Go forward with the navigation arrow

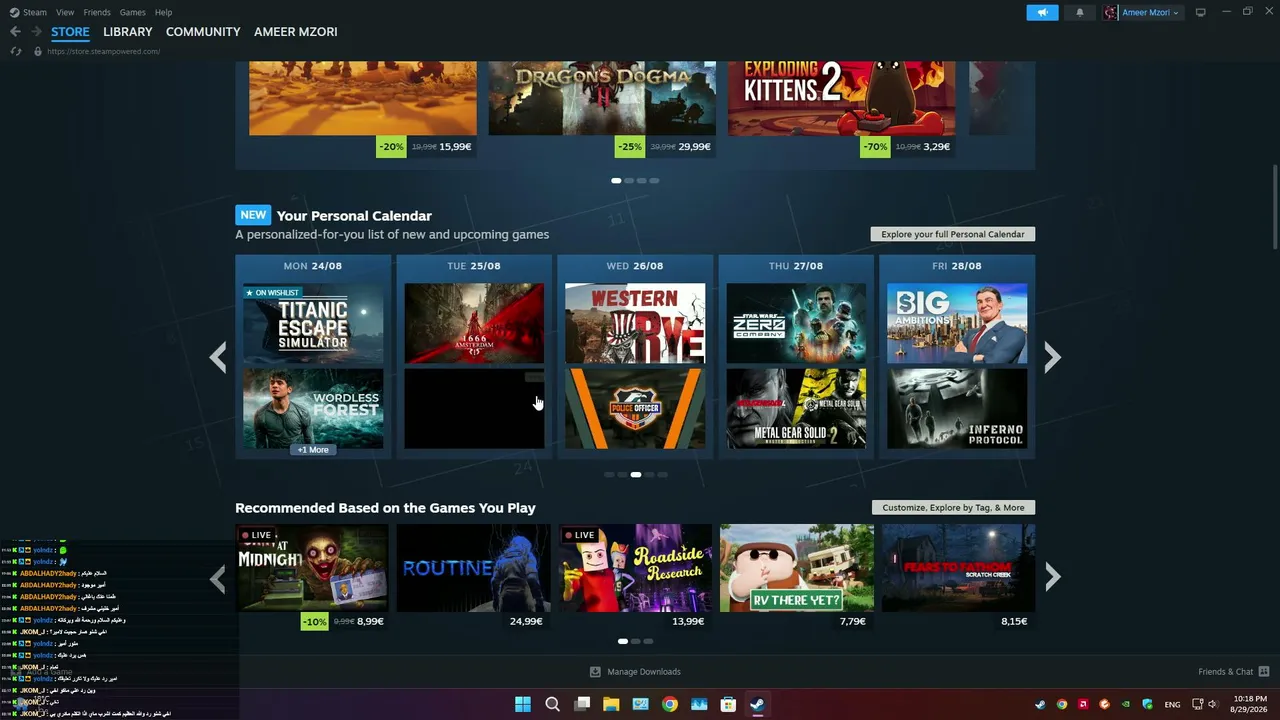(x=36, y=32)
